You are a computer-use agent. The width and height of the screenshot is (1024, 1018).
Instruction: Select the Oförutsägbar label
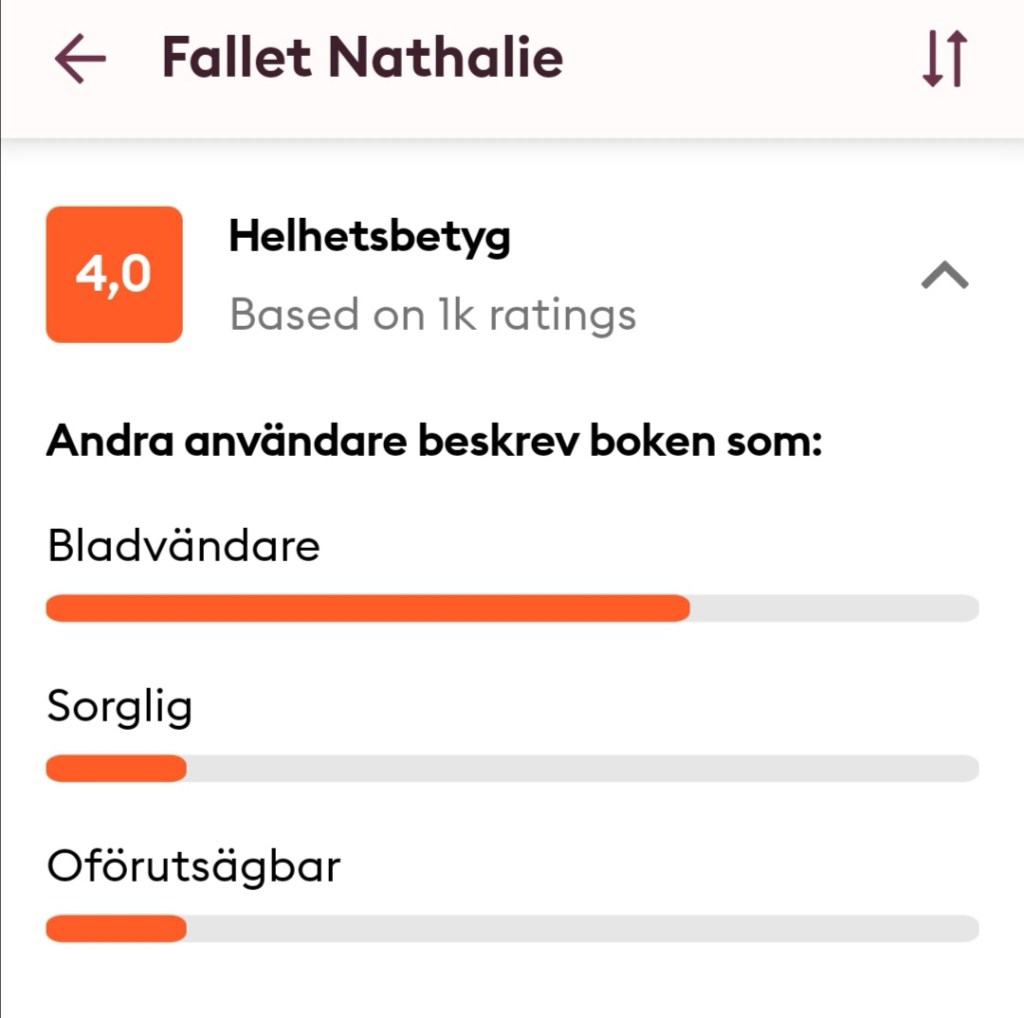tap(193, 866)
